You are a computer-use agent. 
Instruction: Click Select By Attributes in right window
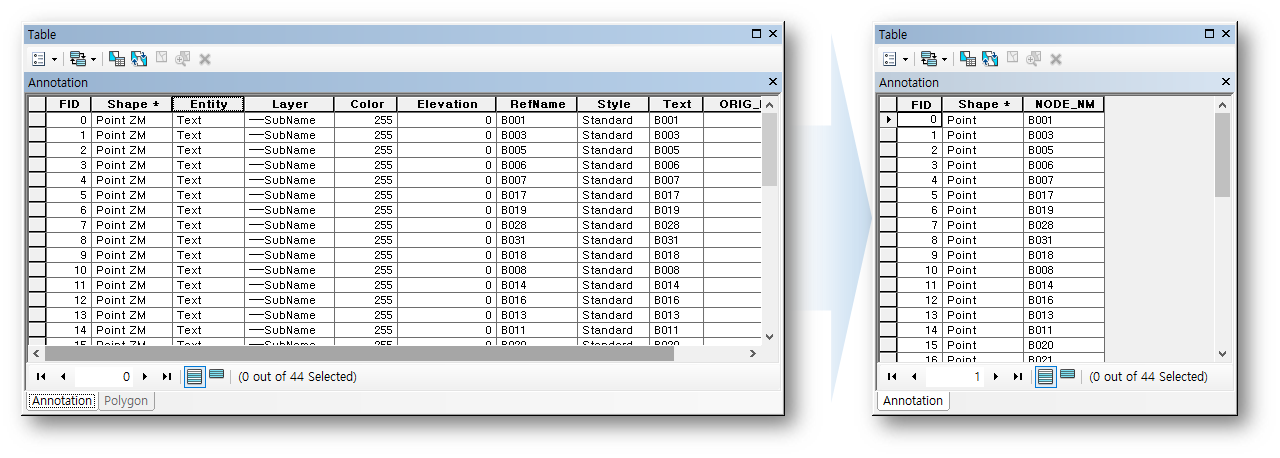click(x=968, y=59)
